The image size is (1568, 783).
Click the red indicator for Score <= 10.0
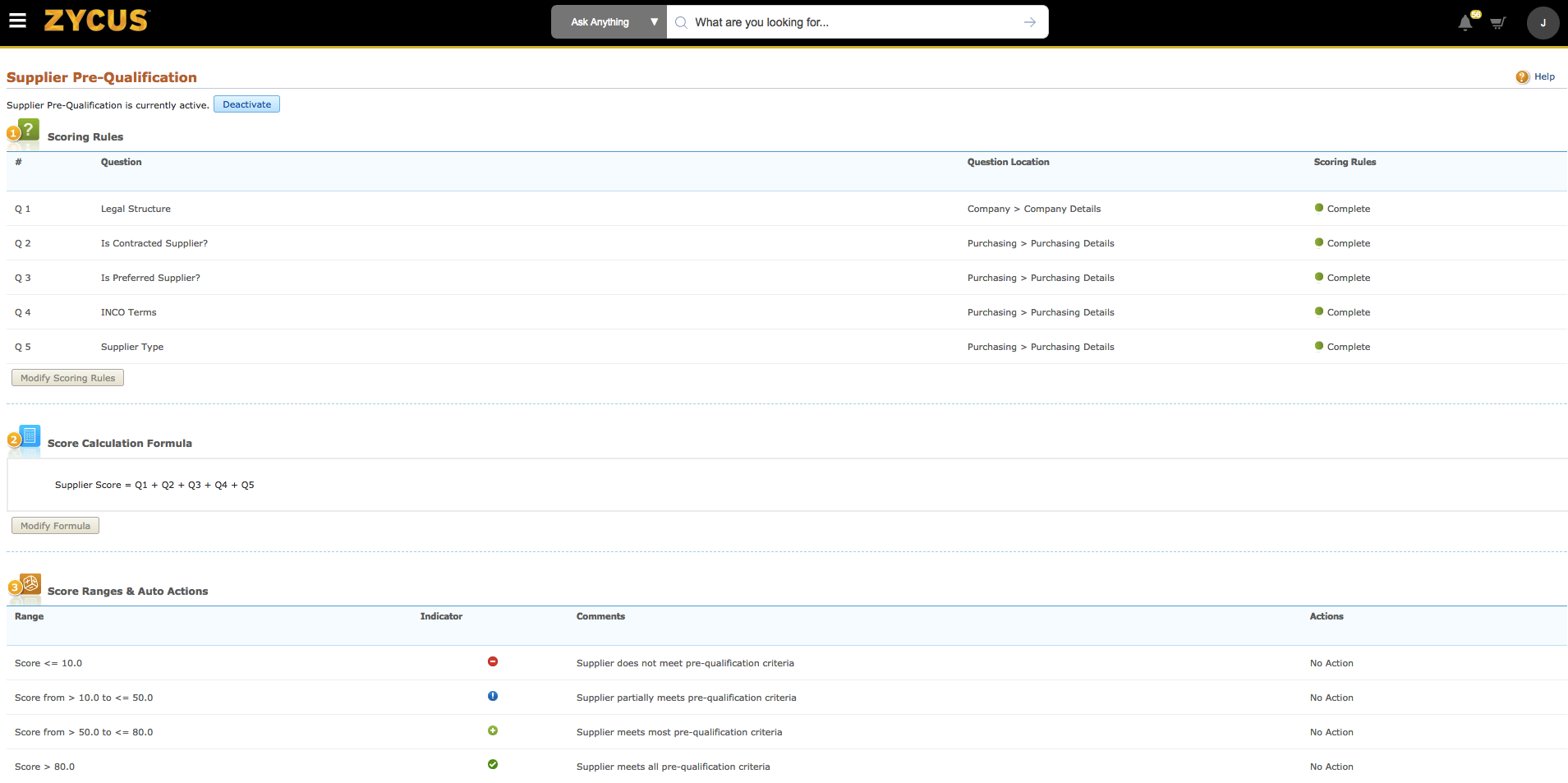pyautogui.click(x=492, y=661)
